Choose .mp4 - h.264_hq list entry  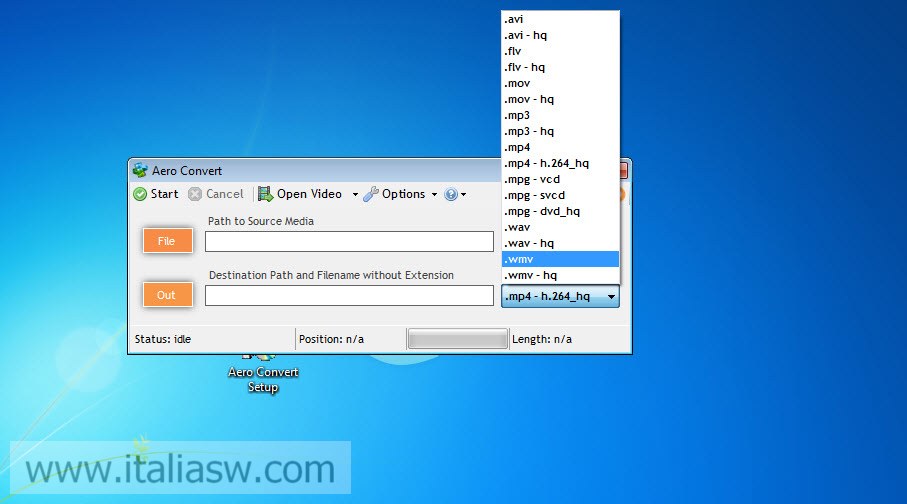(560, 163)
